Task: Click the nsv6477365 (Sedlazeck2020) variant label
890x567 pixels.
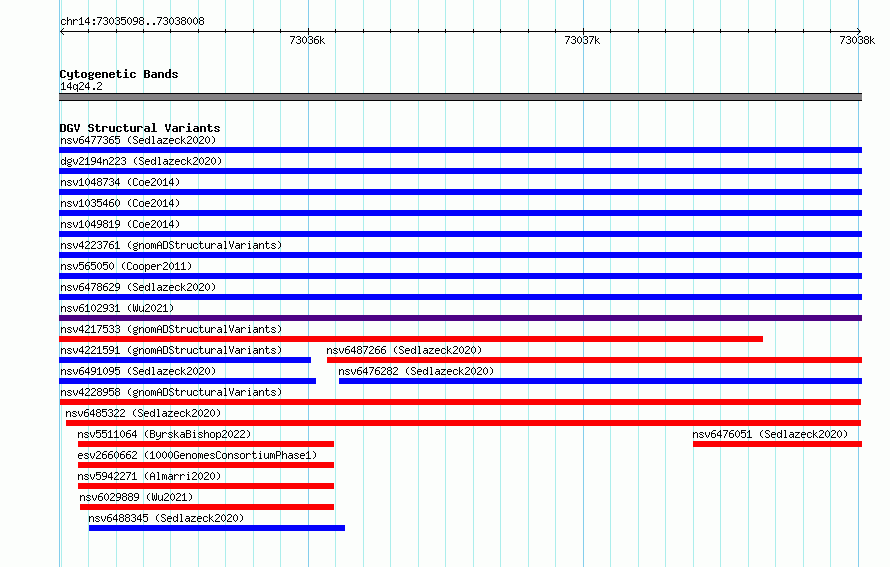Action: click(138, 140)
